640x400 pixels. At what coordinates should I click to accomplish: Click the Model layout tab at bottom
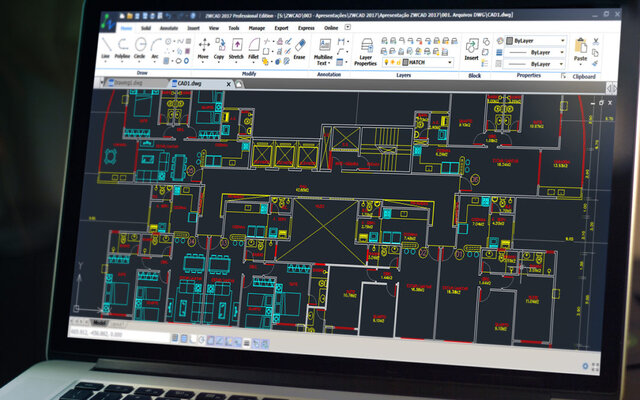click(99, 325)
